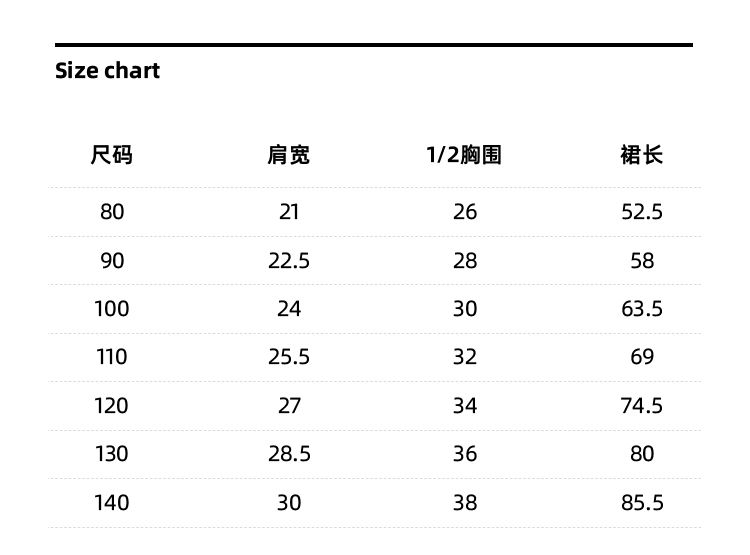Viewport: 750px width, 555px height.
Task: Select shoulder width value 28.5
Action: tap(289, 454)
